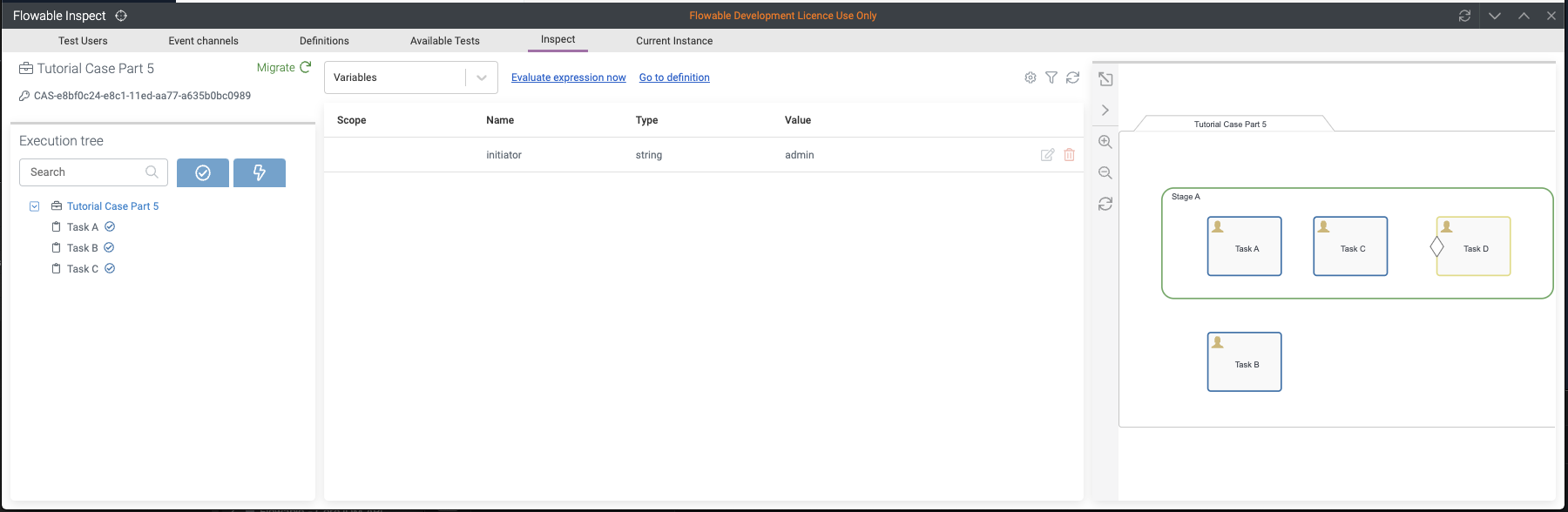Switch to the Definitions tab
This screenshot has height=512, width=1568.
[324, 41]
